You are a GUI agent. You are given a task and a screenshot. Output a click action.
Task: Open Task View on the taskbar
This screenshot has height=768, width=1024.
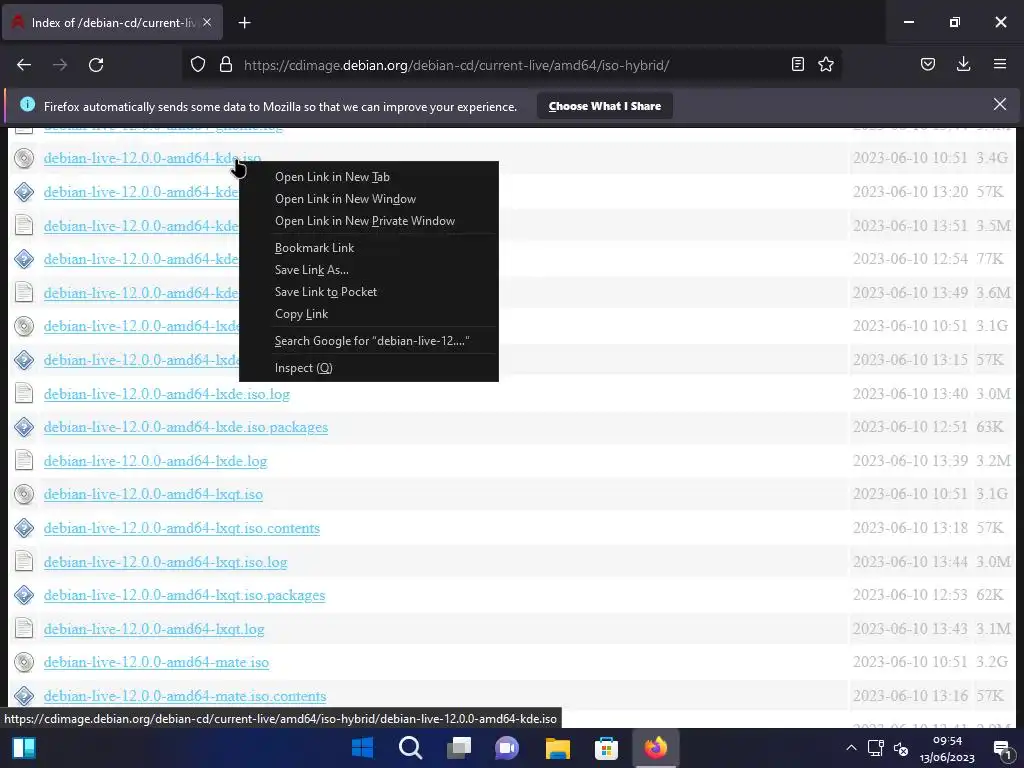coord(459,748)
